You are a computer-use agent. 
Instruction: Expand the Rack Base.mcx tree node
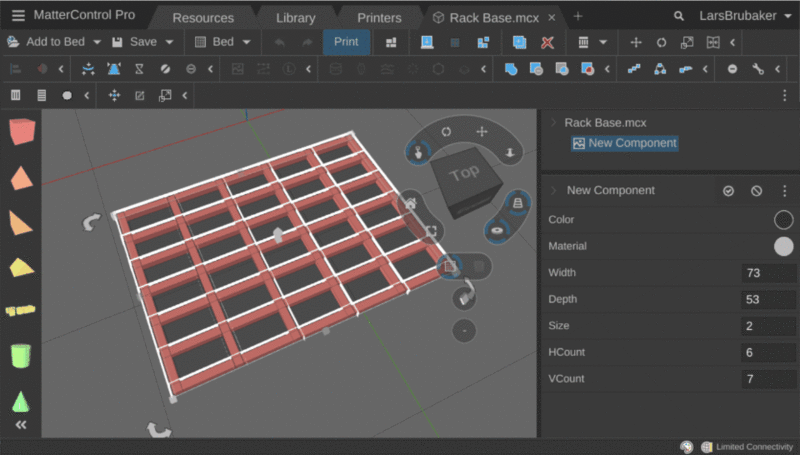(x=553, y=122)
